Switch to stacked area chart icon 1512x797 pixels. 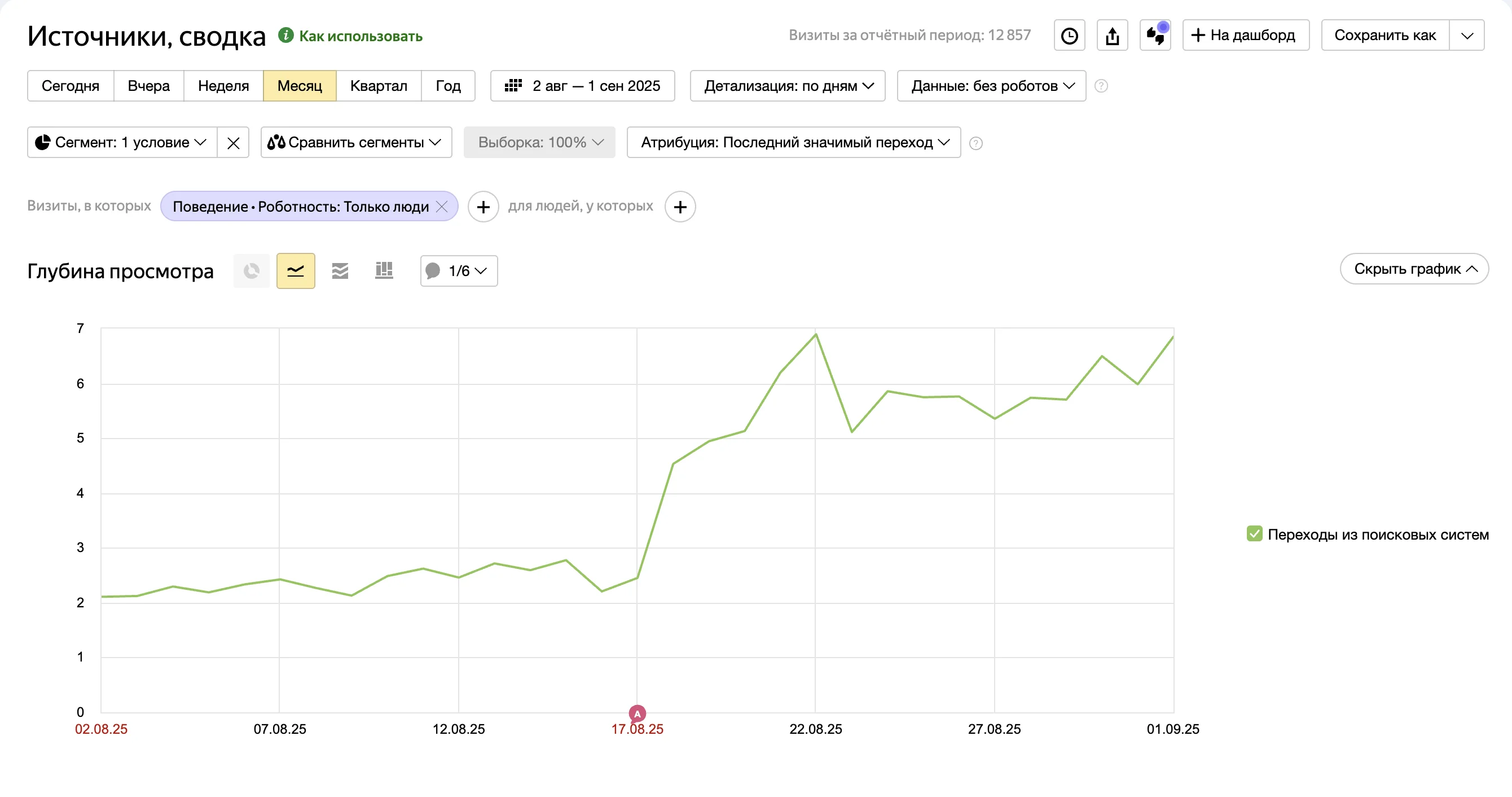click(340, 271)
